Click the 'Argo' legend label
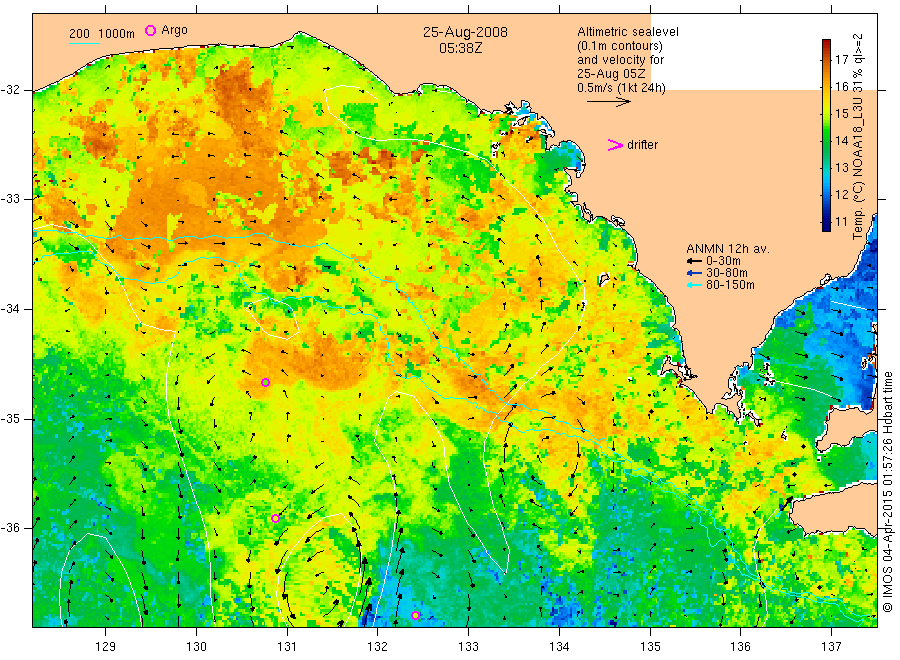Screen dimensions: 900x660 coord(174,30)
